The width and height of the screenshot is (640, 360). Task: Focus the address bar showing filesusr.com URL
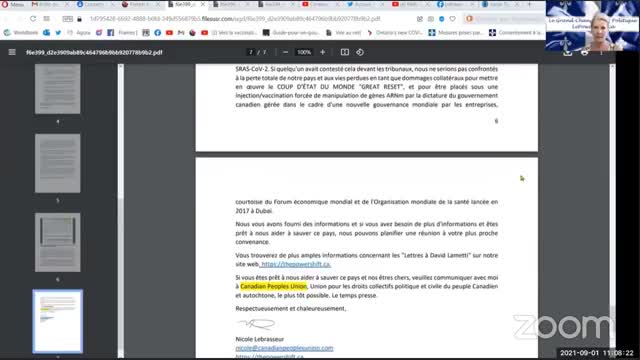pyautogui.click(x=235, y=19)
